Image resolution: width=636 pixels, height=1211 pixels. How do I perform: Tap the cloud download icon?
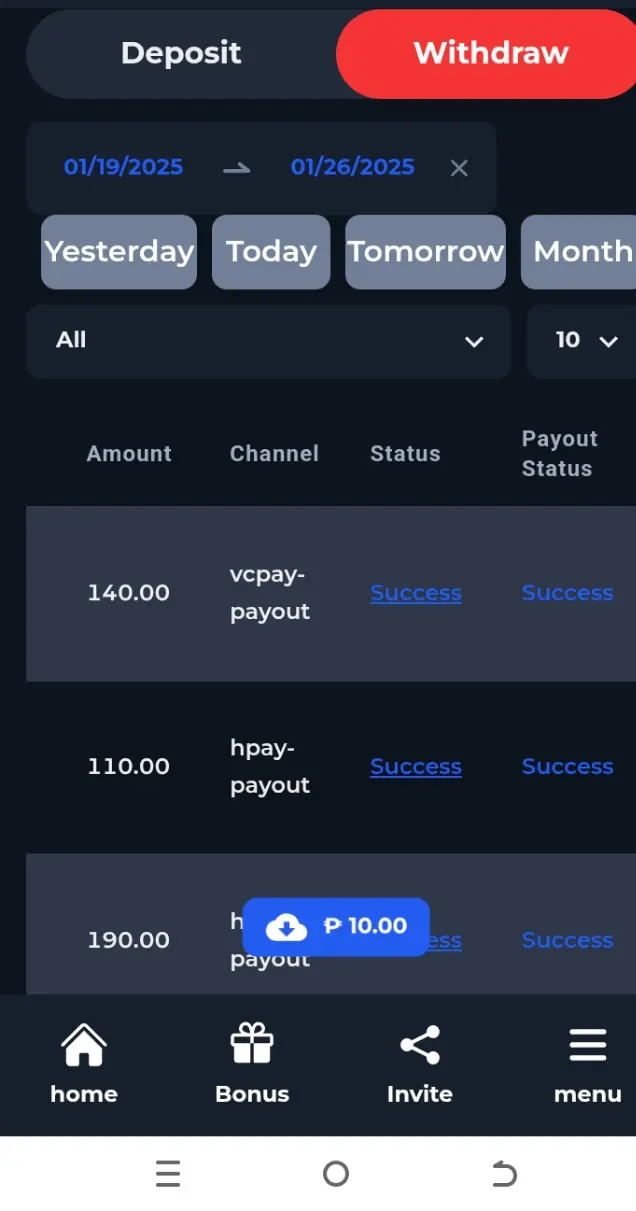(287, 927)
